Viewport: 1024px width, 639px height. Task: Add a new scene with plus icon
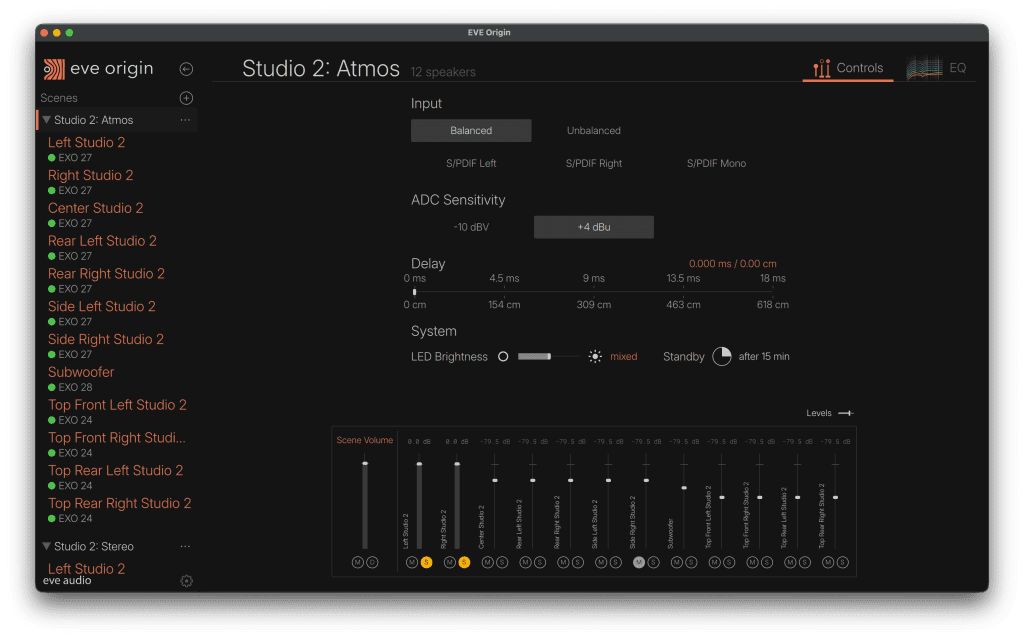pos(186,98)
